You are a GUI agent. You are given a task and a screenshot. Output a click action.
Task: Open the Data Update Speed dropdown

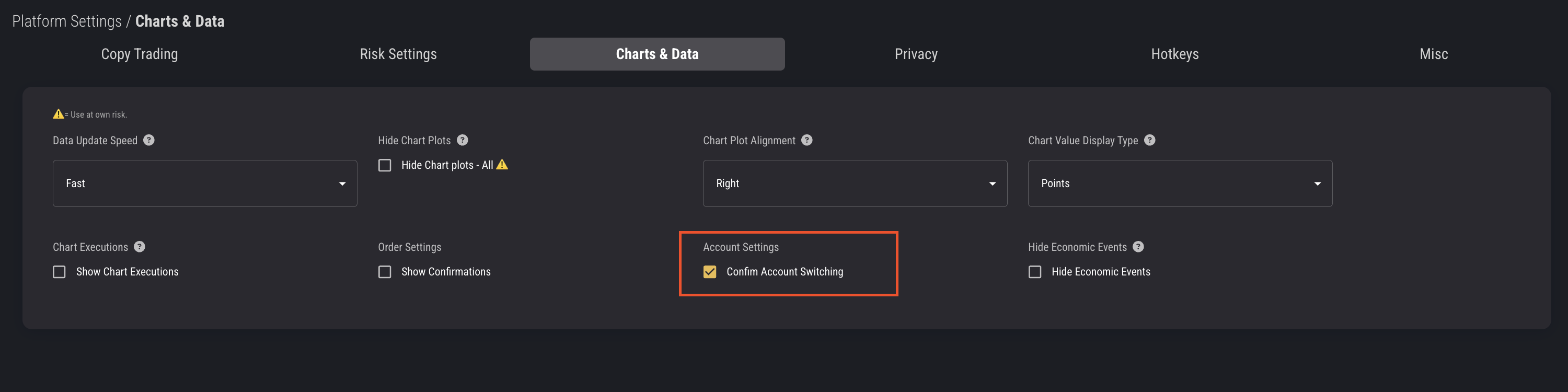204,183
